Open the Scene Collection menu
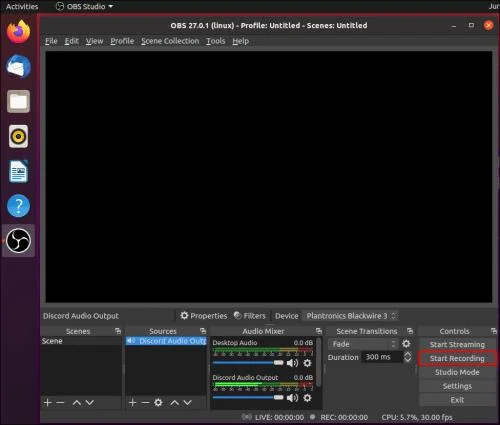 click(x=170, y=41)
